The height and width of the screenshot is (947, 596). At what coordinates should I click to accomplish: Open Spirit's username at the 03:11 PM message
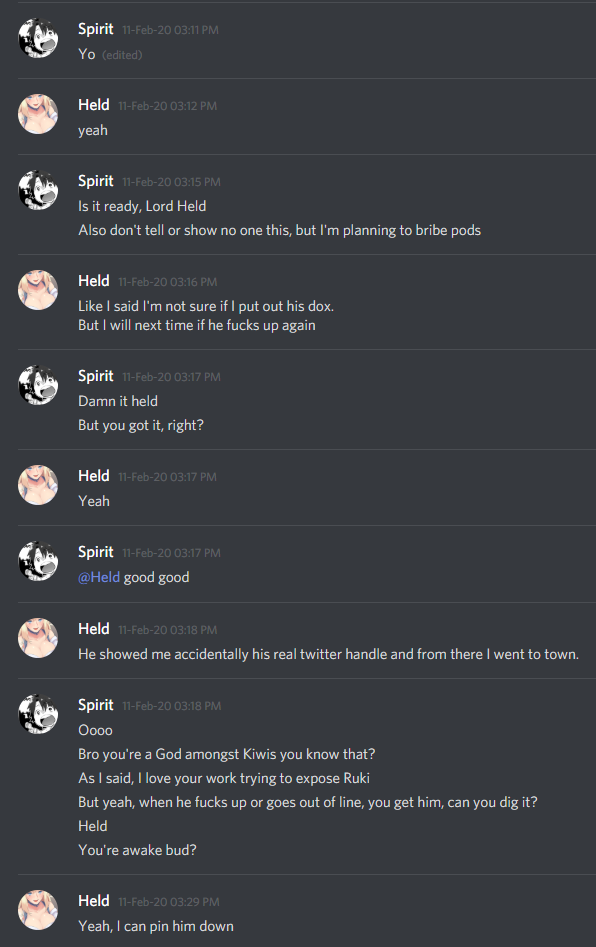click(x=95, y=29)
